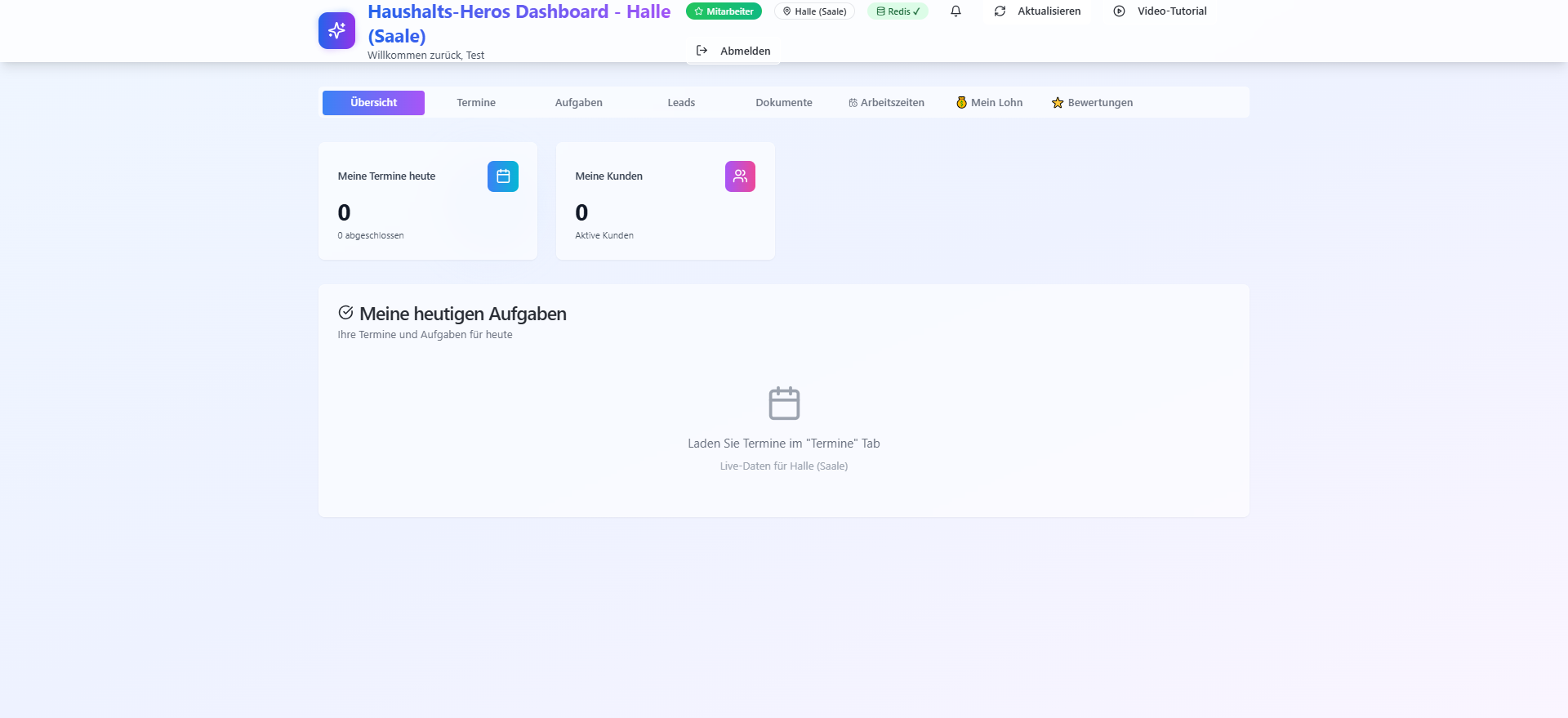Show the Arbeitszeiten tab
The width and height of the screenshot is (1568, 718).
(x=886, y=103)
